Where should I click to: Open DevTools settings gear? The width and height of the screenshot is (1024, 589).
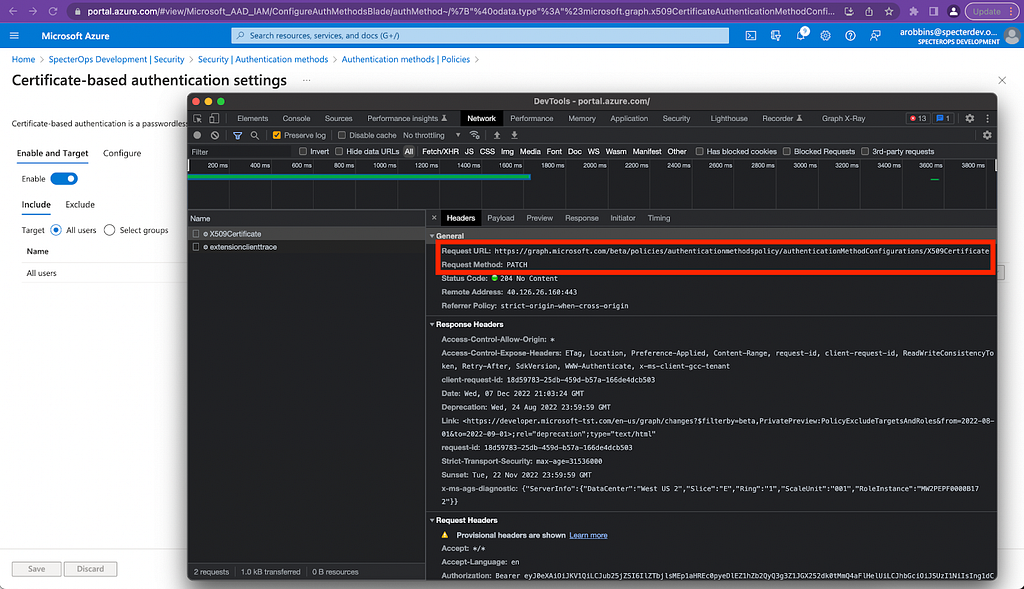point(970,118)
